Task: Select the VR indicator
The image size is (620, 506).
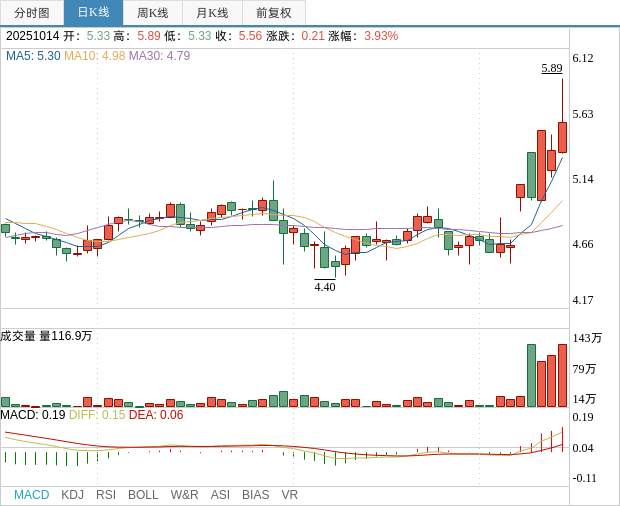Action: coord(289,495)
